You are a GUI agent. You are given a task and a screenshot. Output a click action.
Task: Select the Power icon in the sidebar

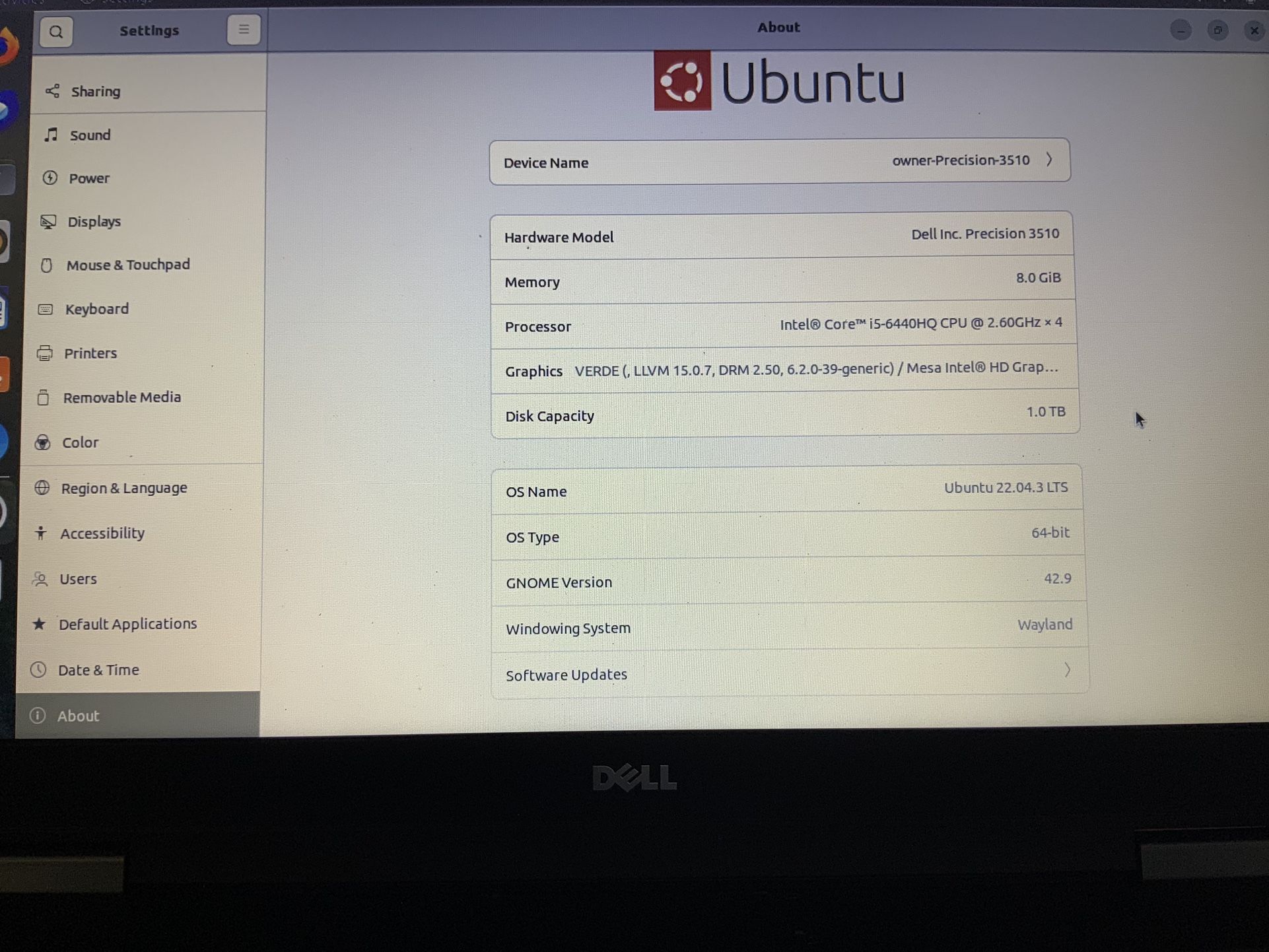click(x=50, y=178)
